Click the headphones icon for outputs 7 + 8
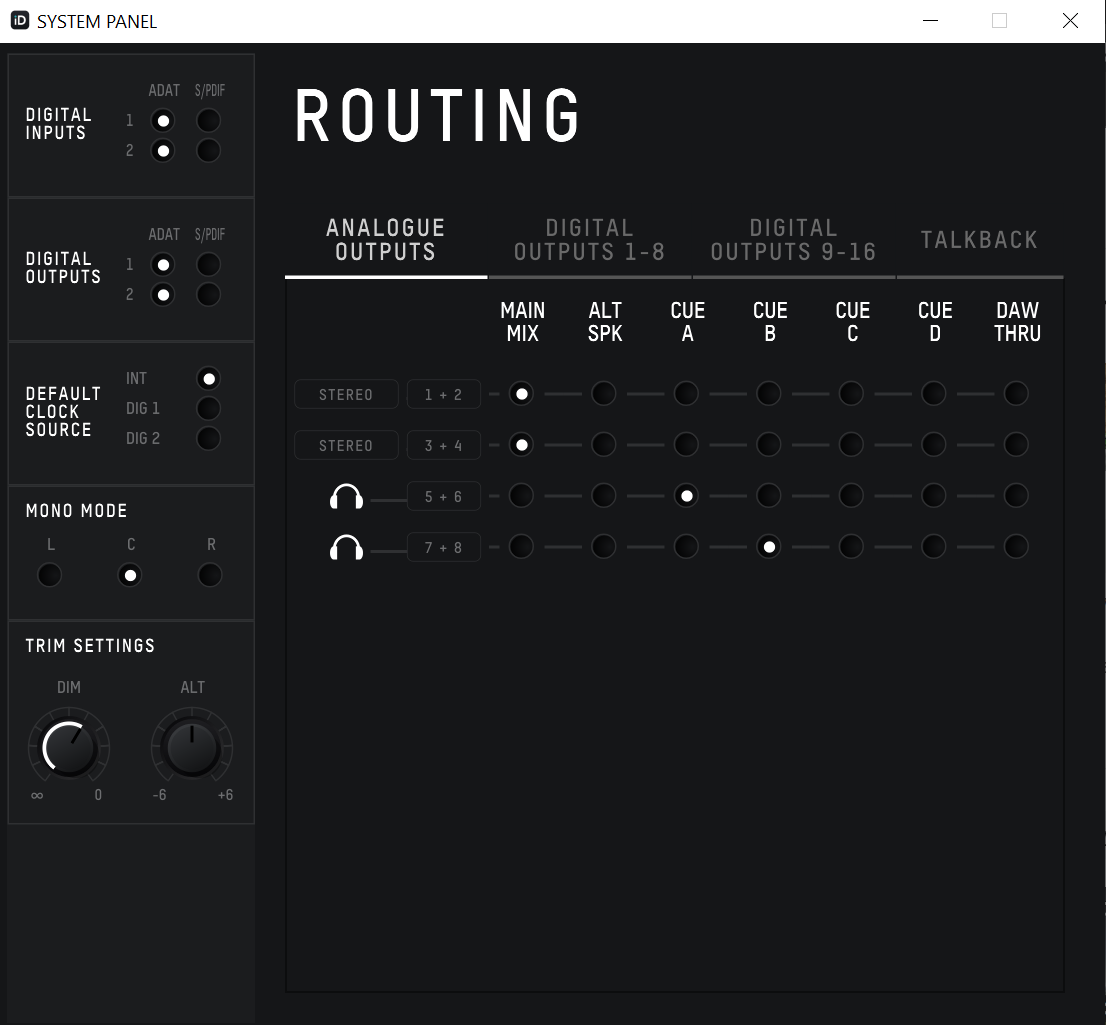Viewport: 1106px width, 1025px height. coord(346,548)
